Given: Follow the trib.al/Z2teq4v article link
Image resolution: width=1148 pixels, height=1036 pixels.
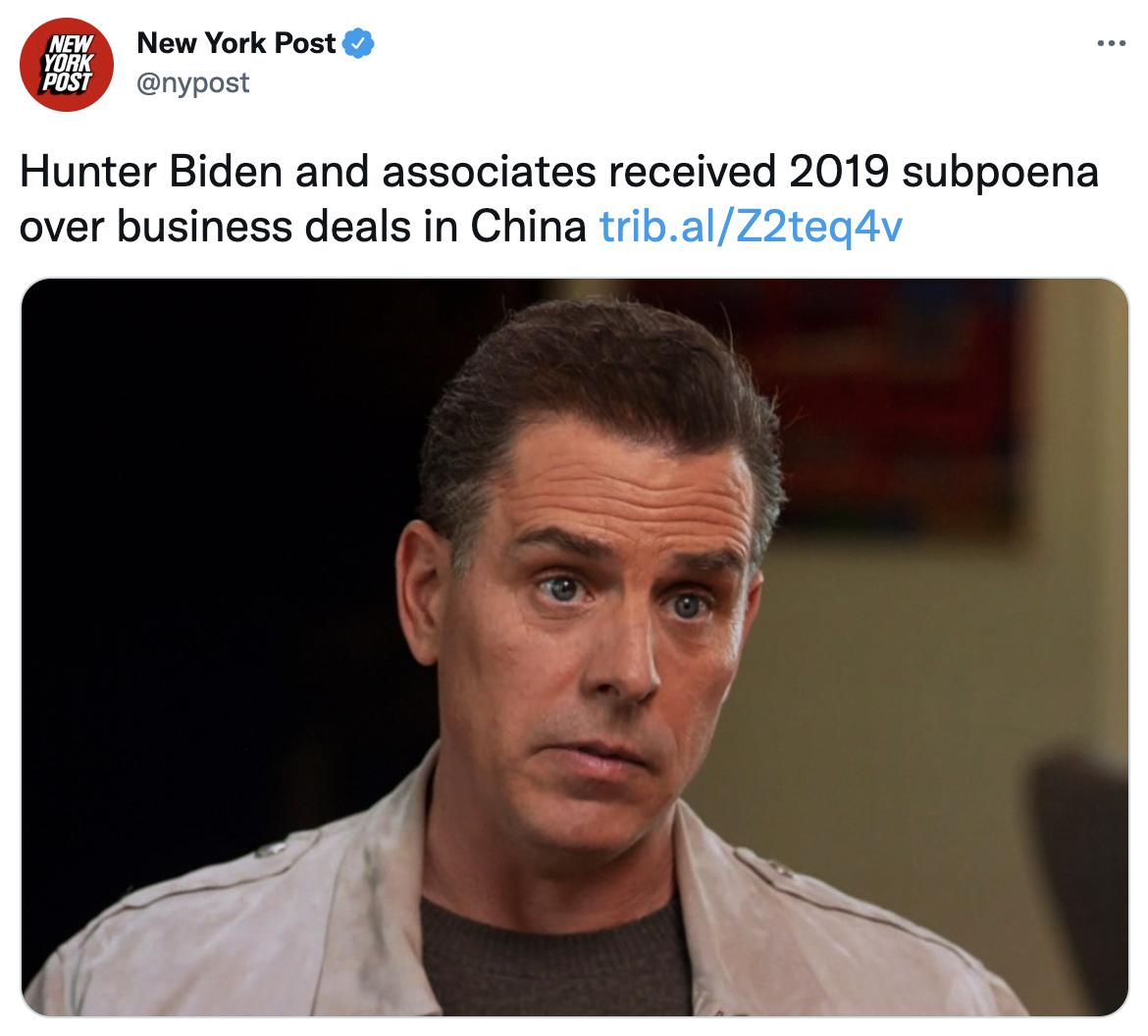Looking at the screenshot, I should point(752,227).
